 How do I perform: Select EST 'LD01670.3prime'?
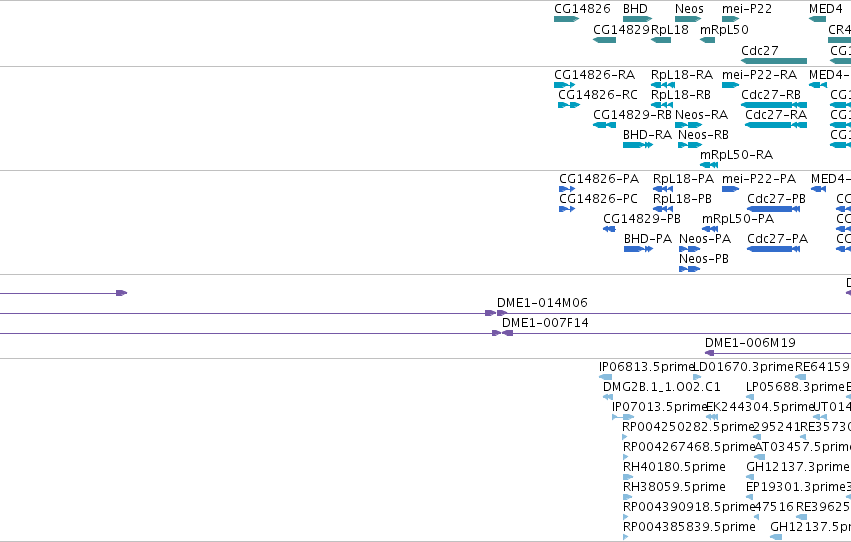pos(744,367)
